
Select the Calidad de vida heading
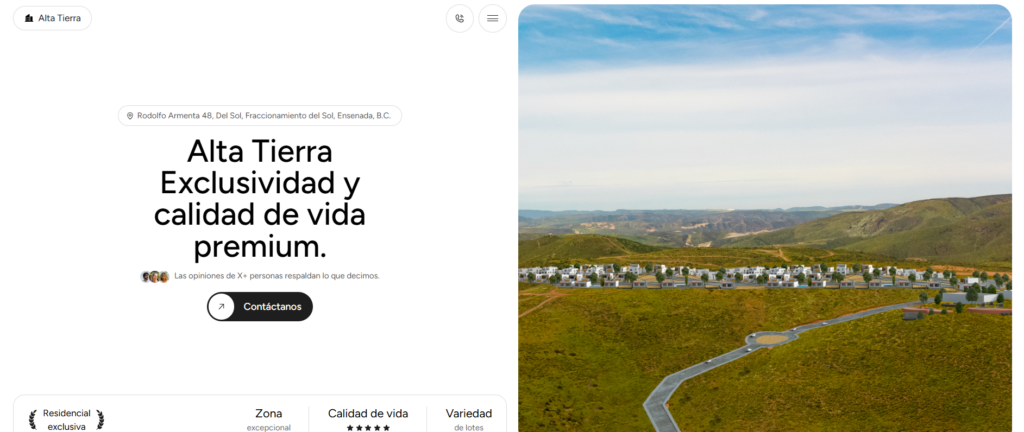click(368, 413)
